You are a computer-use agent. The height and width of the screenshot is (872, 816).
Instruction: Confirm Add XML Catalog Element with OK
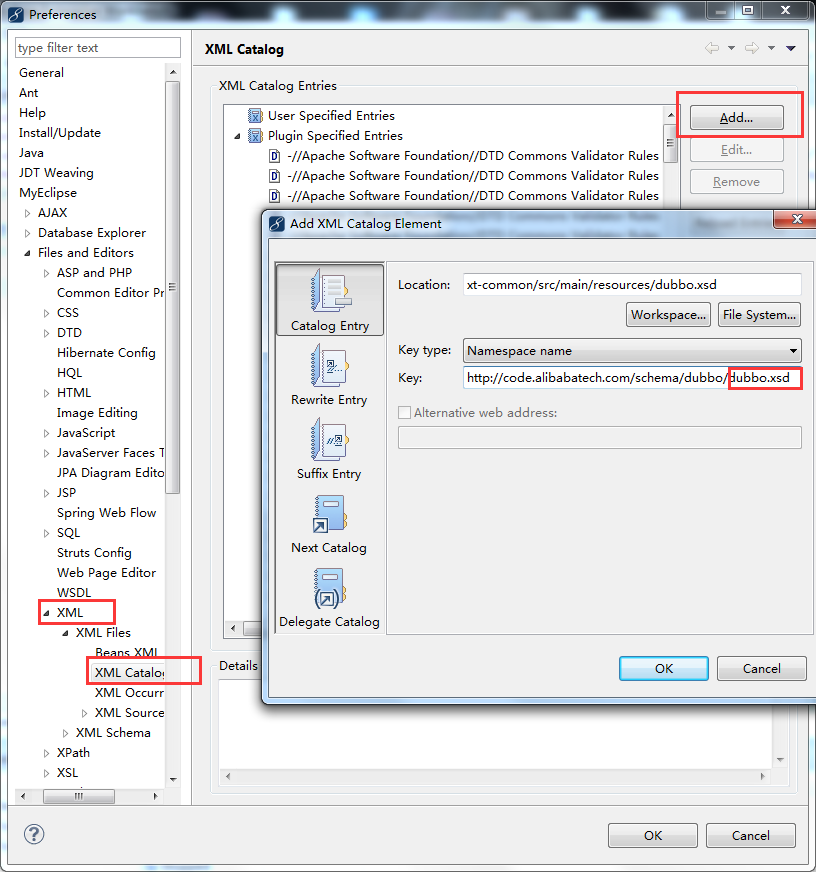664,668
